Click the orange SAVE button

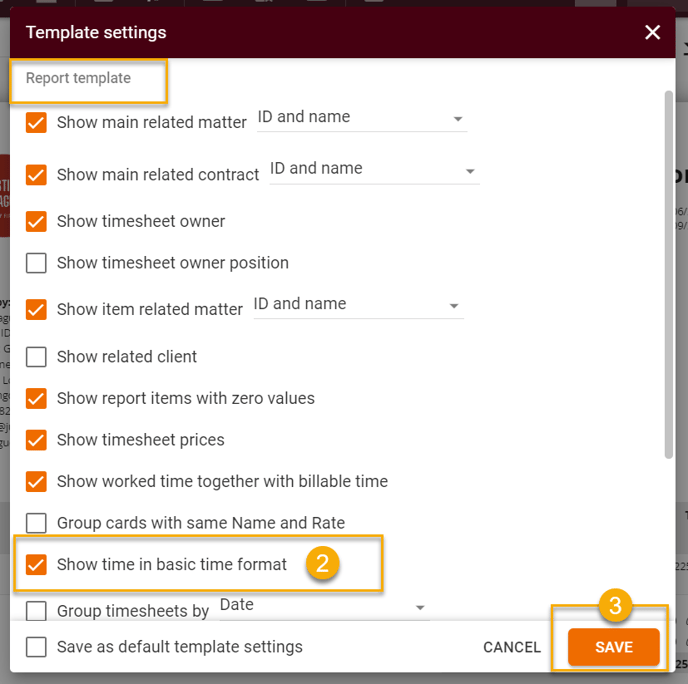(613, 647)
